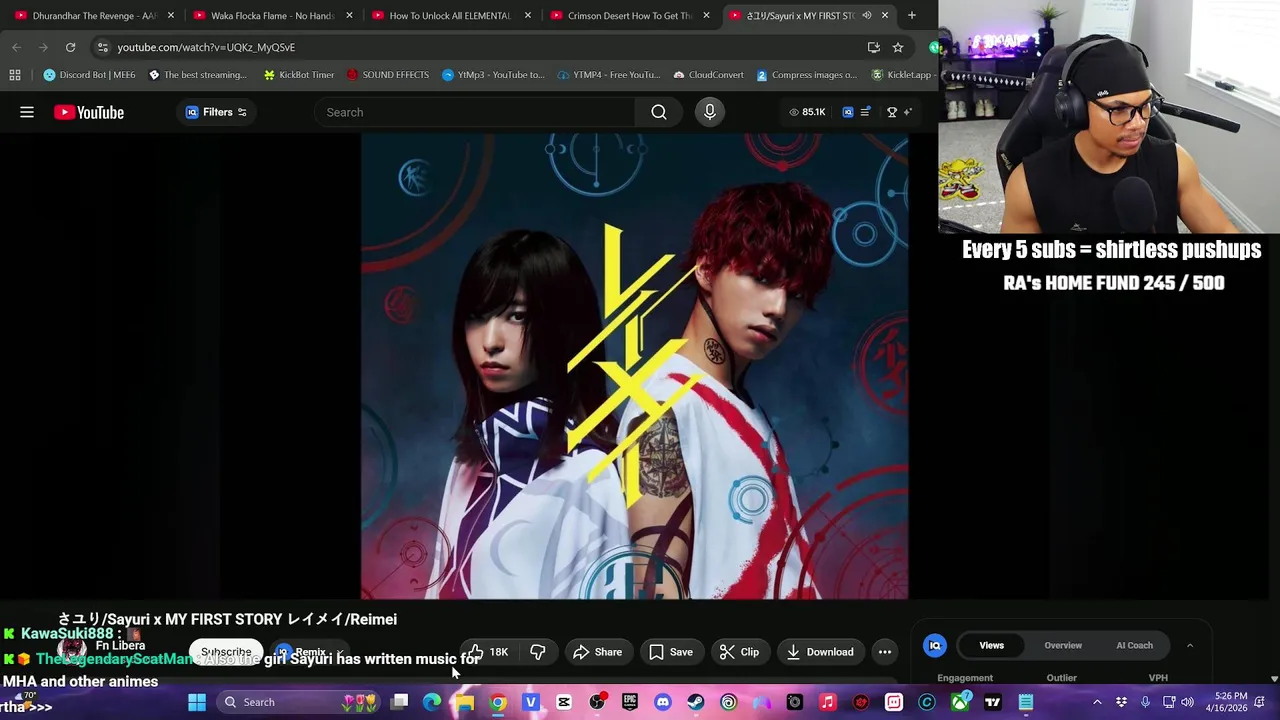This screenshot has width=1280, height=720.
Task: Click the YouTube search magnifier button
Action: coord(659,112)
